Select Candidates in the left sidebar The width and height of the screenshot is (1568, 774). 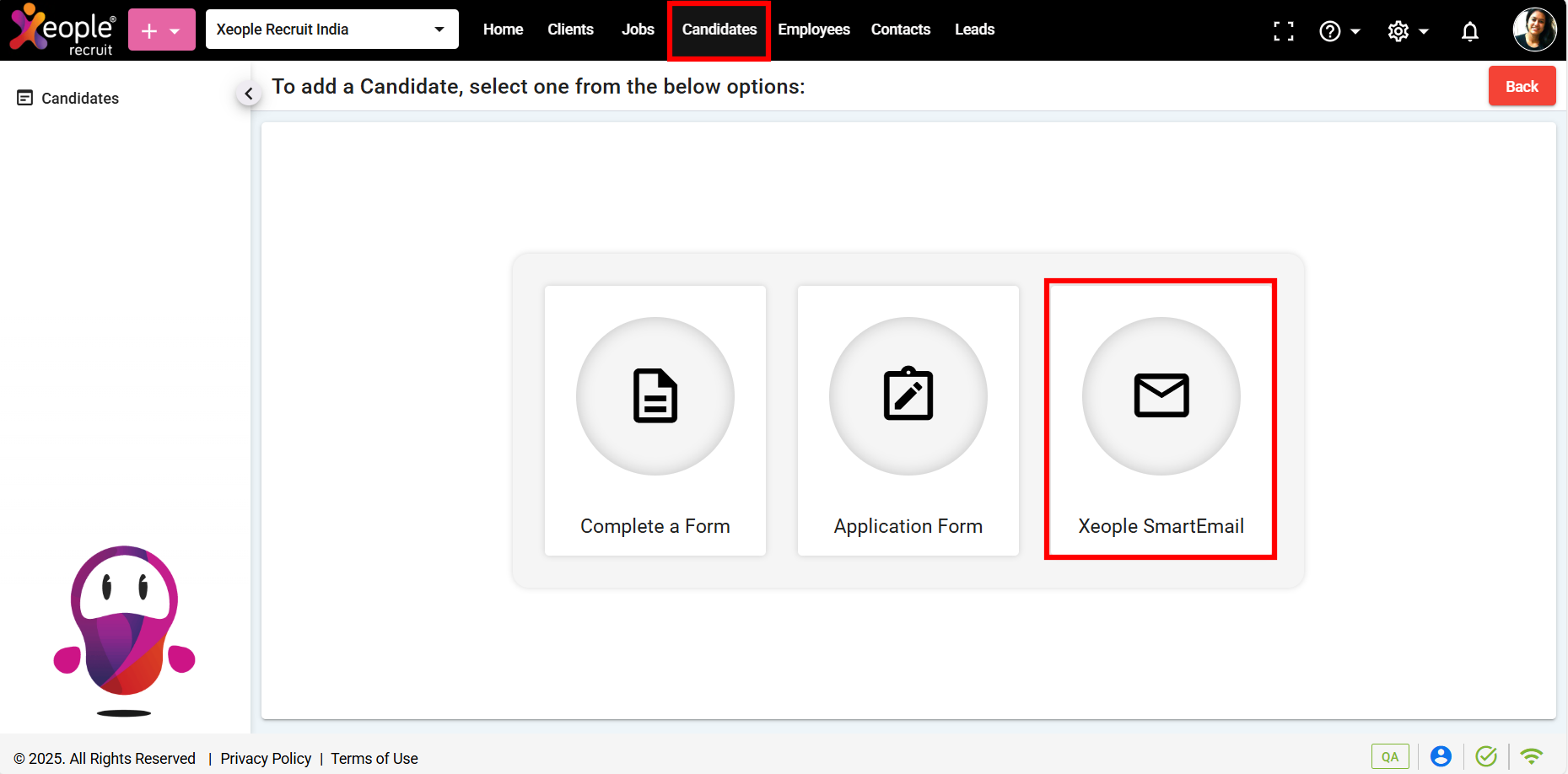[80, 99]
